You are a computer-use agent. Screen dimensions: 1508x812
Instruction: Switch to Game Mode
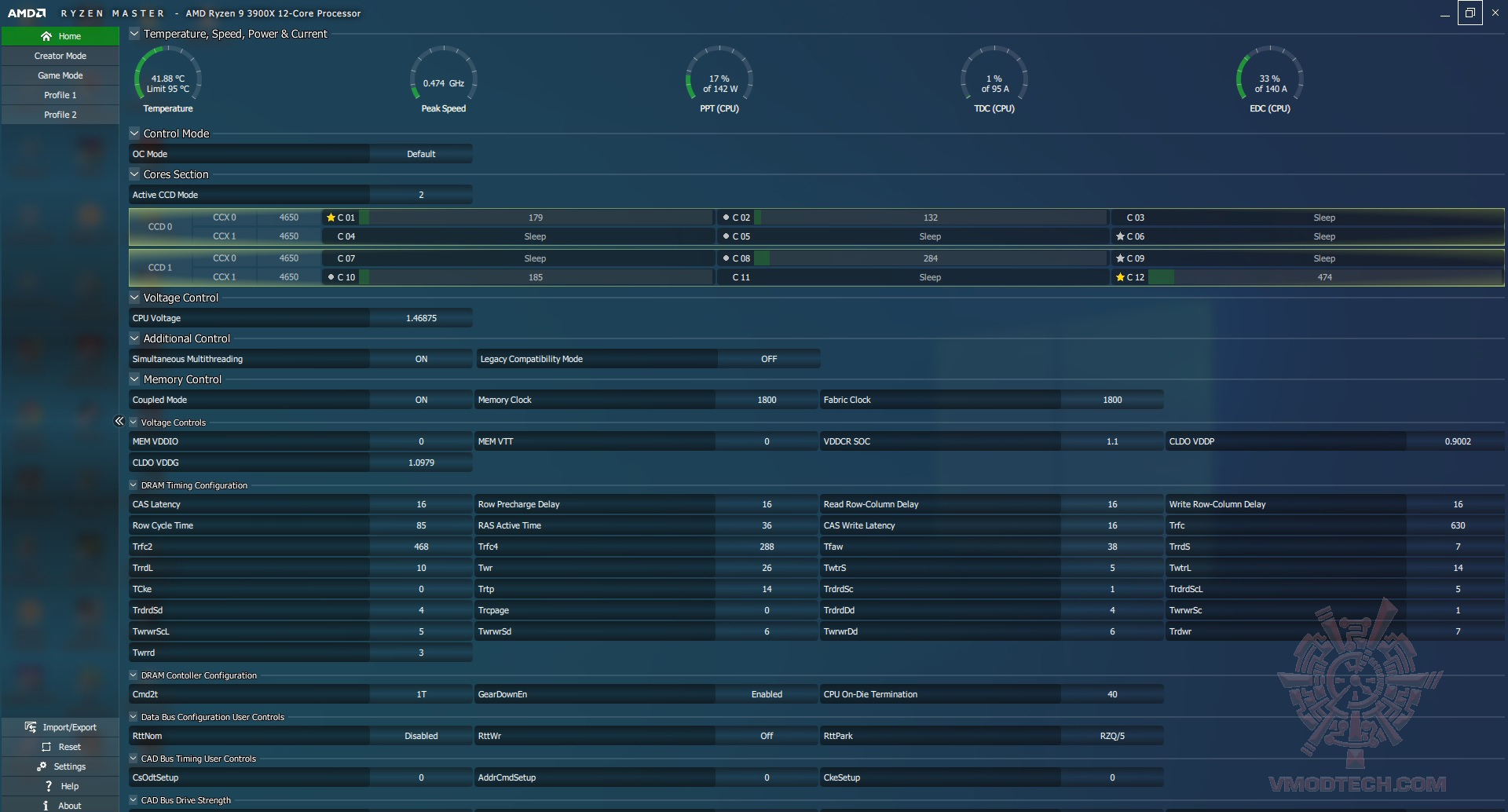tap(60, 75)
